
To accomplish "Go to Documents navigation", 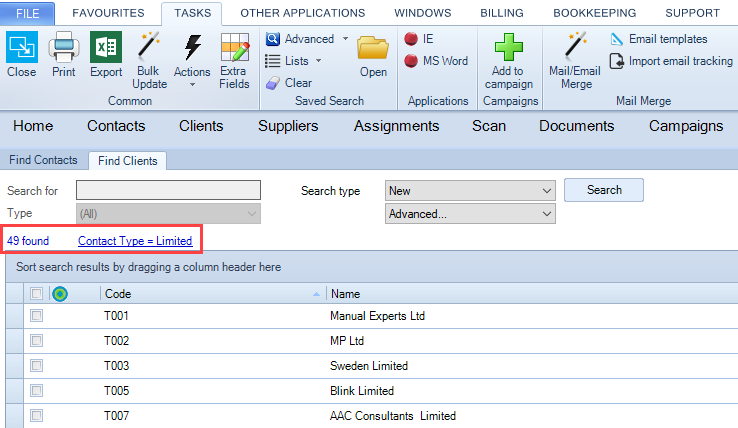I will [x=577, y=126].
